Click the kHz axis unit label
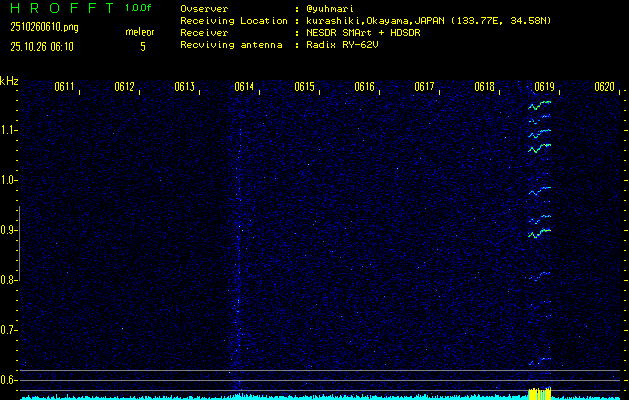 [9, 81]
